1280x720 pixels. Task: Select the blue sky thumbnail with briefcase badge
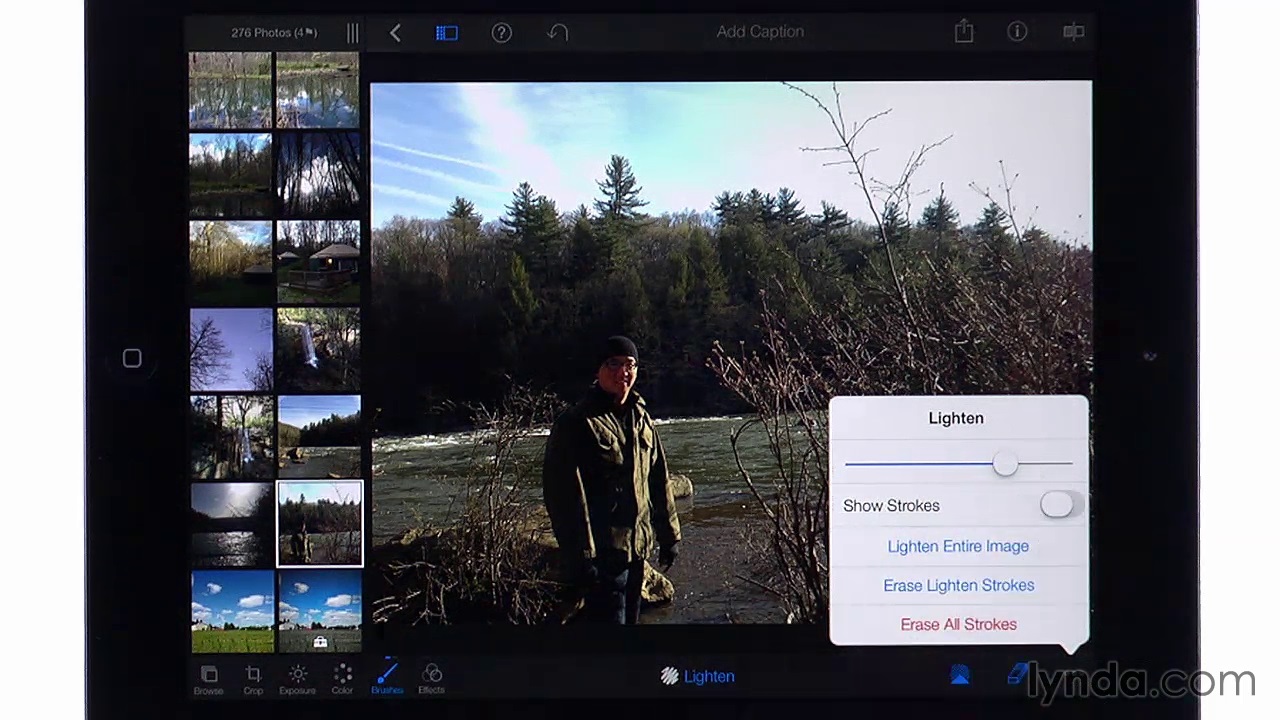click(320, 611)
